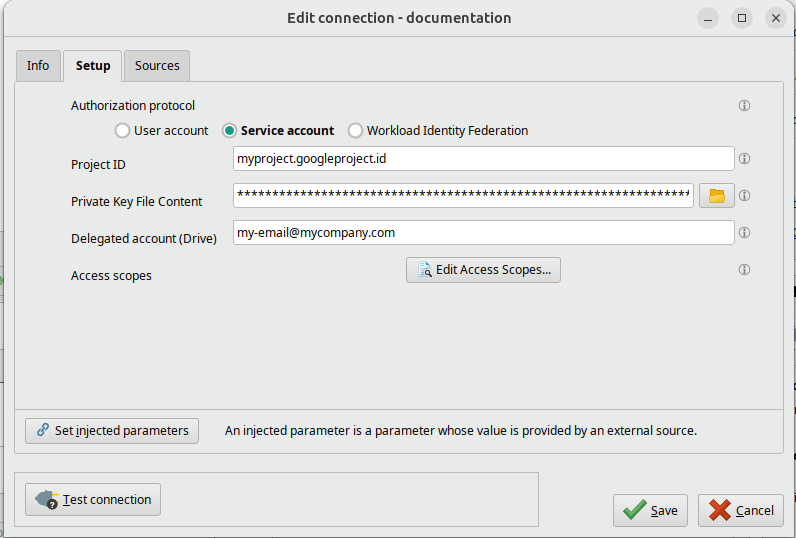796x538 pixels.
Task: Click info icon beside Access scopes
Action: pos(744,270)
